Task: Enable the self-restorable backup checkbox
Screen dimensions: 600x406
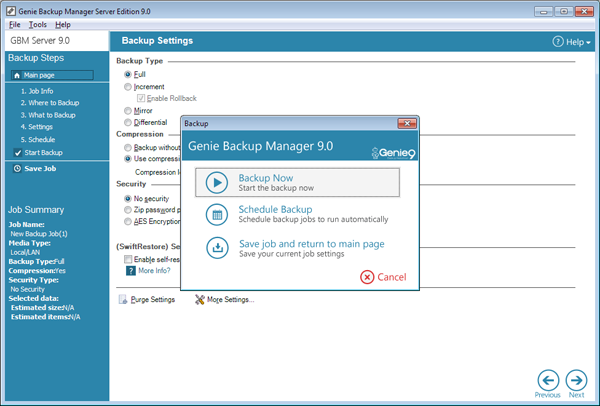Action: click(x=128, y=259)
